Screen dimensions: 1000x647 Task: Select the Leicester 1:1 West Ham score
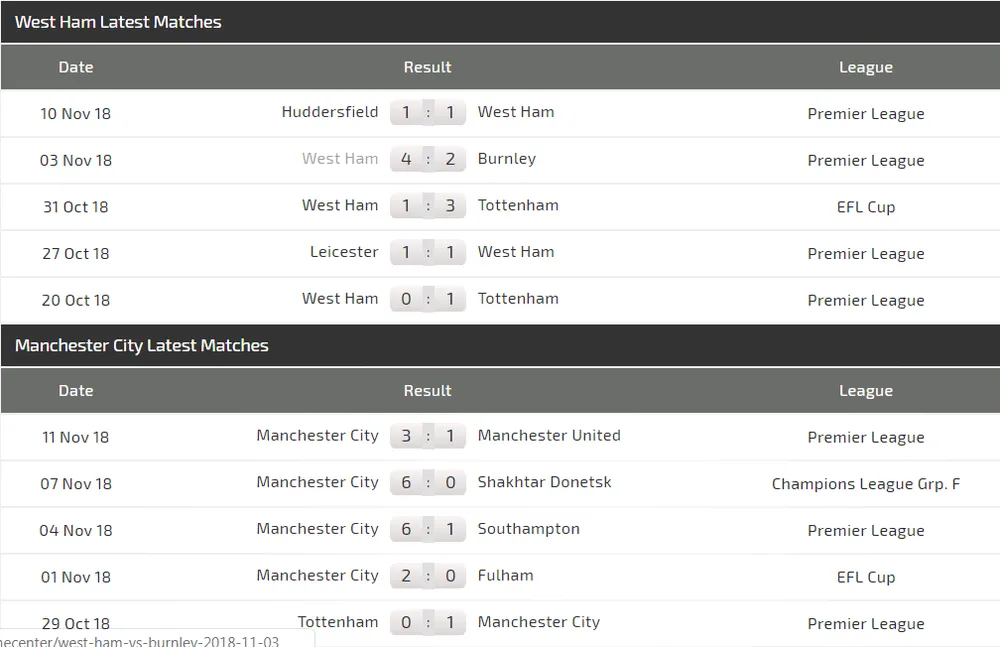pyautogui.click(x=428, y=252)
